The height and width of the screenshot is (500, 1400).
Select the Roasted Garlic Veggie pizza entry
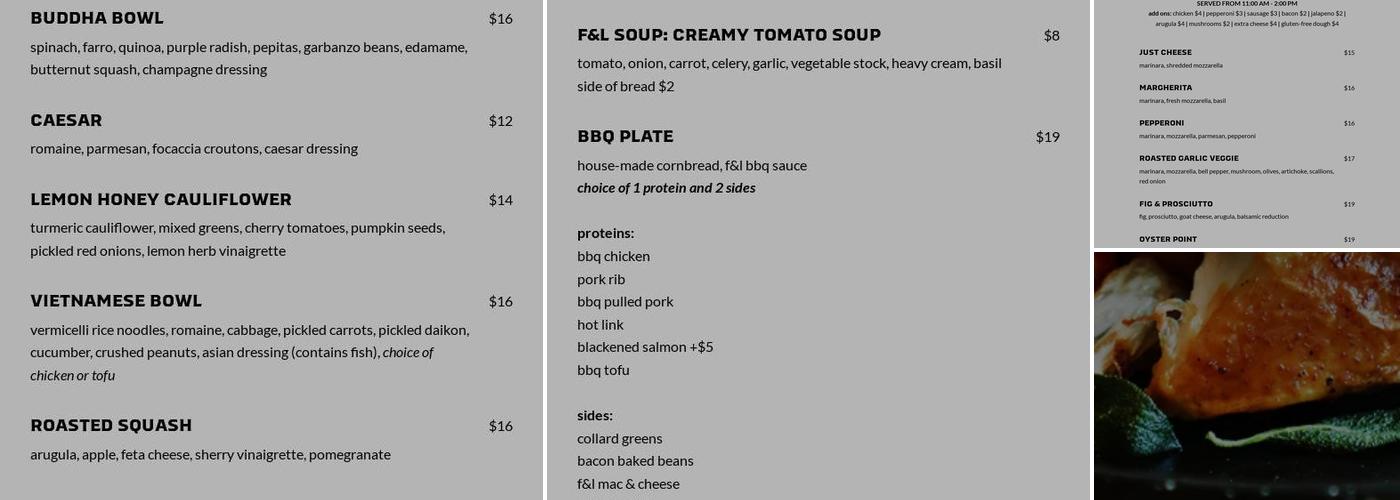[x=1189, y=158]
